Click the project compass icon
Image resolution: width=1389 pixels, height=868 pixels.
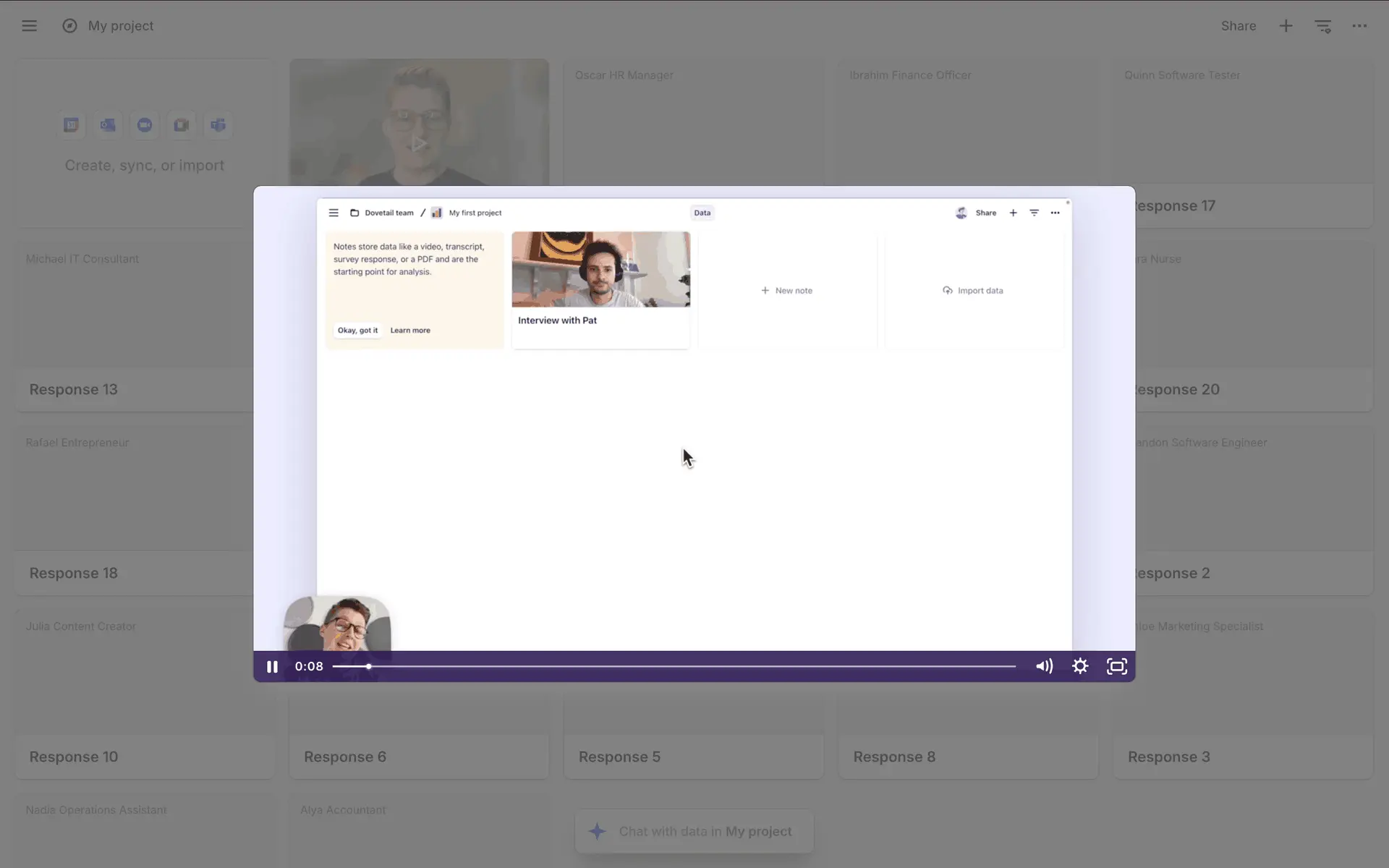point(69,26)
